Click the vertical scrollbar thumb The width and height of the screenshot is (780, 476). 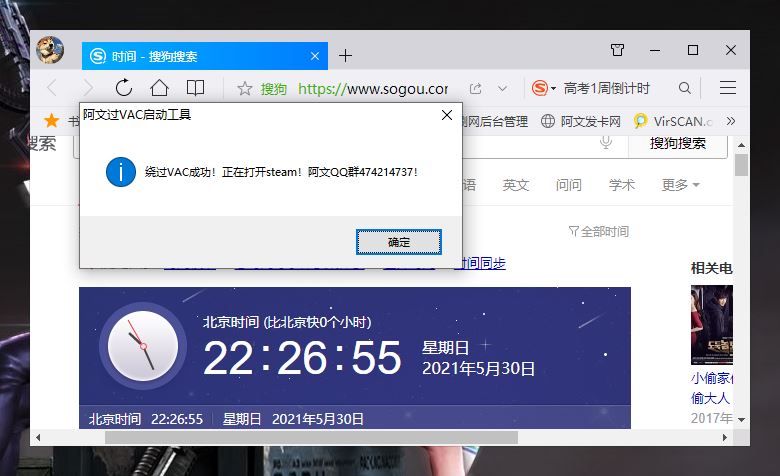click(x=741, y=165)
